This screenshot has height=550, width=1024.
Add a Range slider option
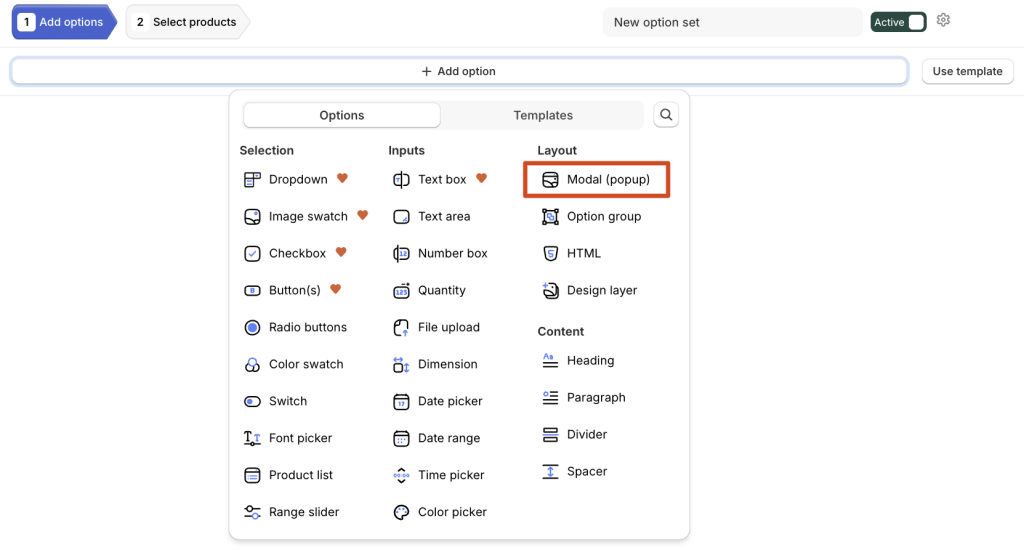point(291,512)
